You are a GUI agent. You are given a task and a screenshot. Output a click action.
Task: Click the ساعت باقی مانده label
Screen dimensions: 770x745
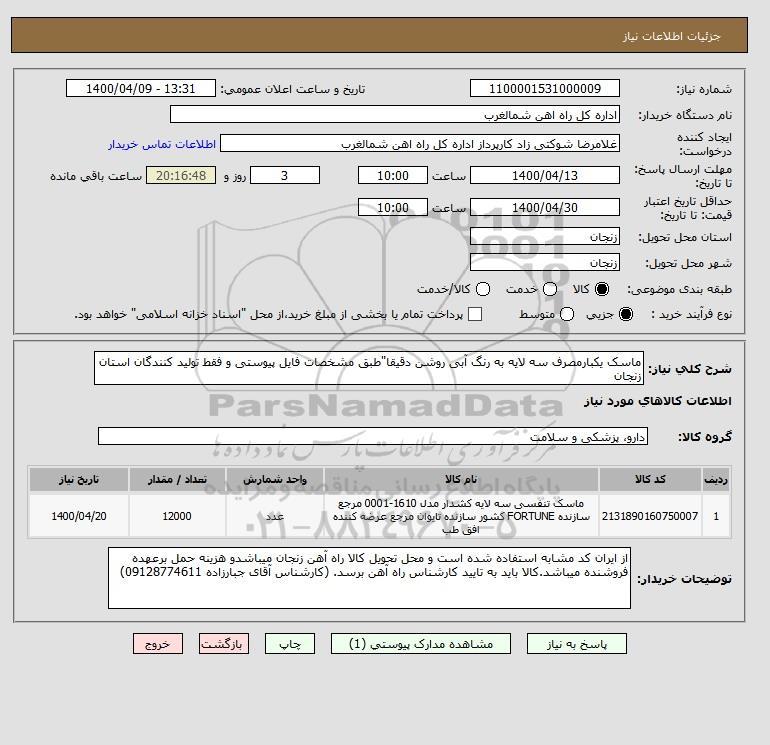(x=96, y=176)
